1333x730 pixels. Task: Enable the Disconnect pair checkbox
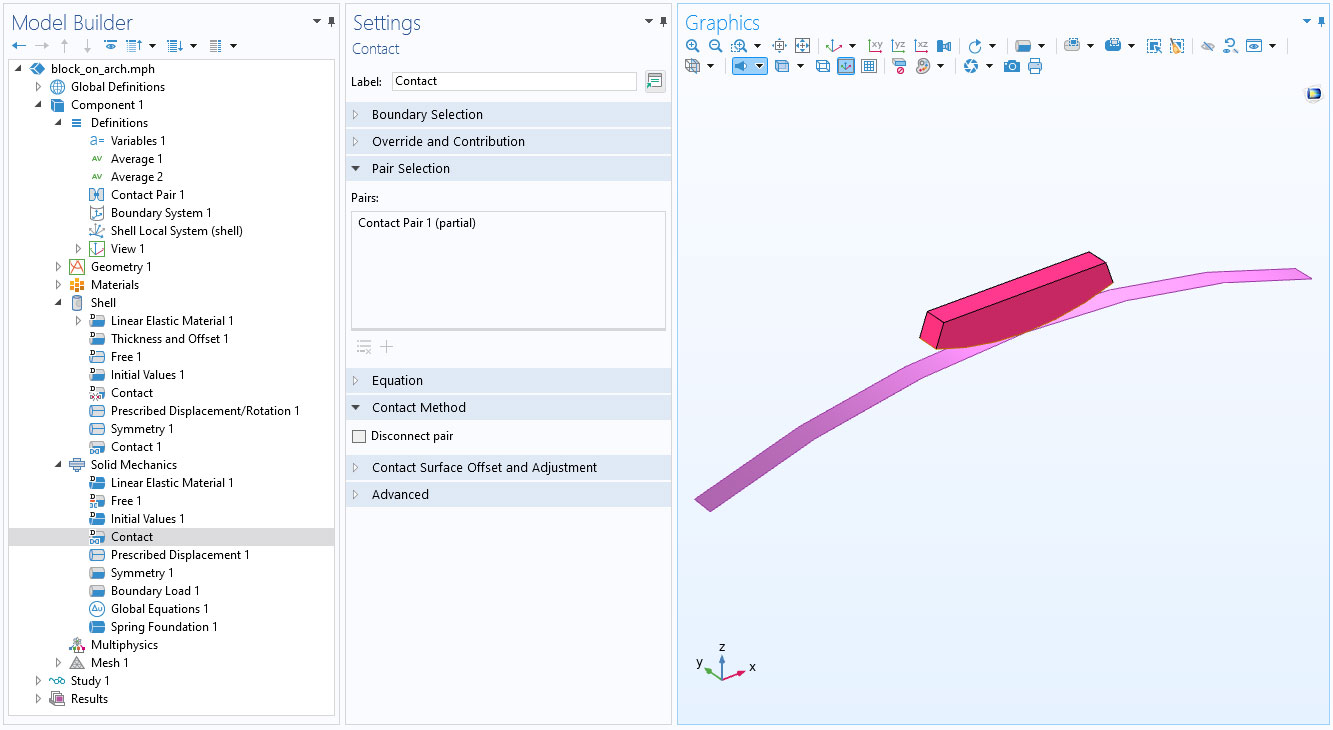pos(360,436)
